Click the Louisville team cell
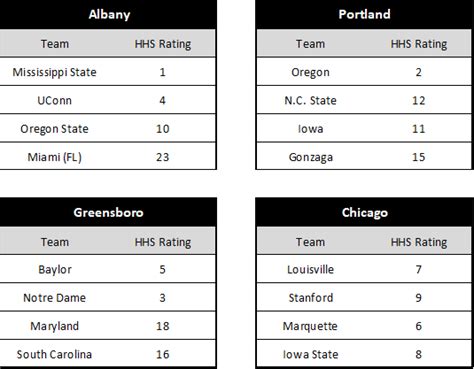The image size is (474, 369). (x=310, y=269)
